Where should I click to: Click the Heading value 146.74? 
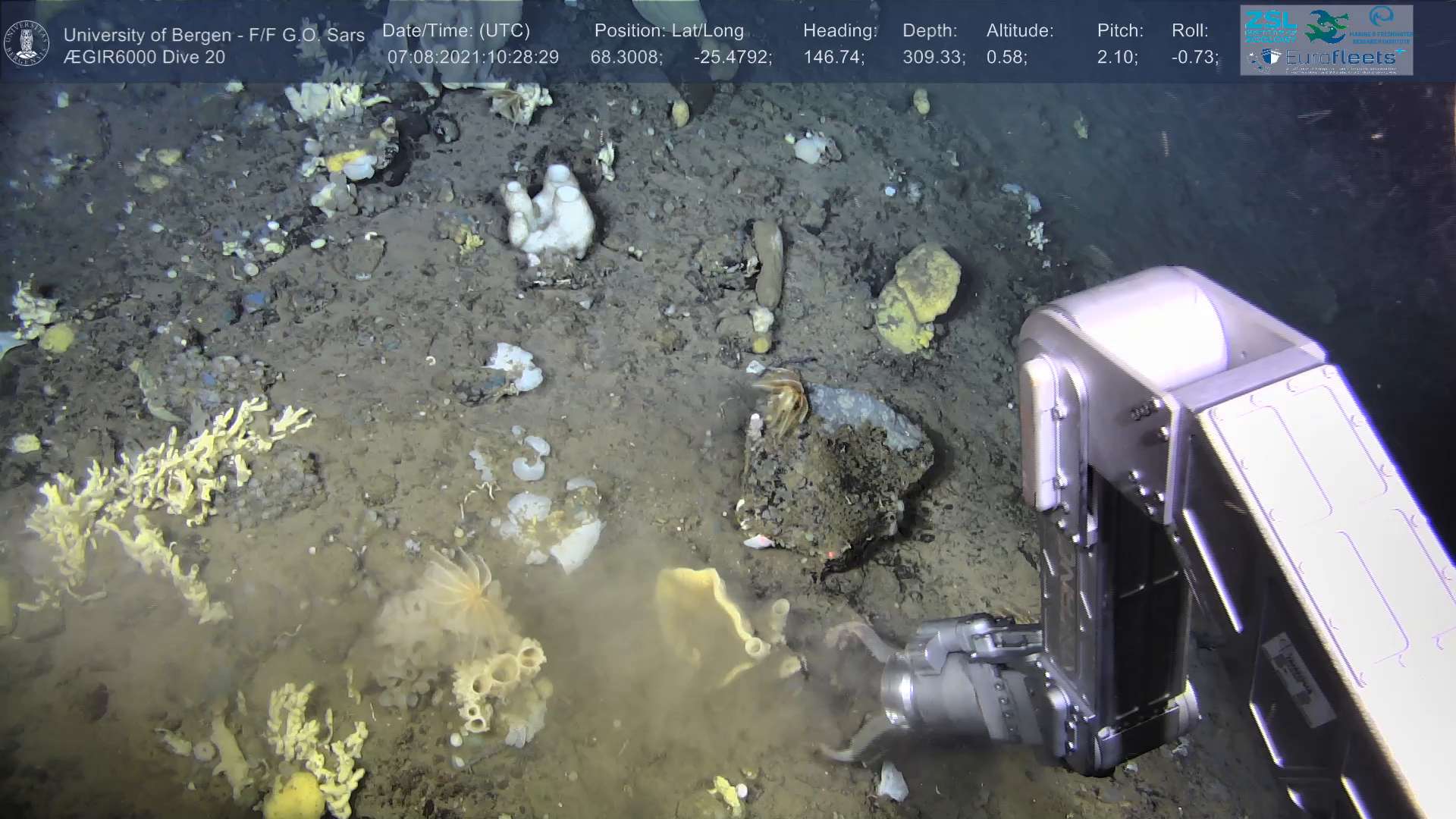tap(833, 57)
